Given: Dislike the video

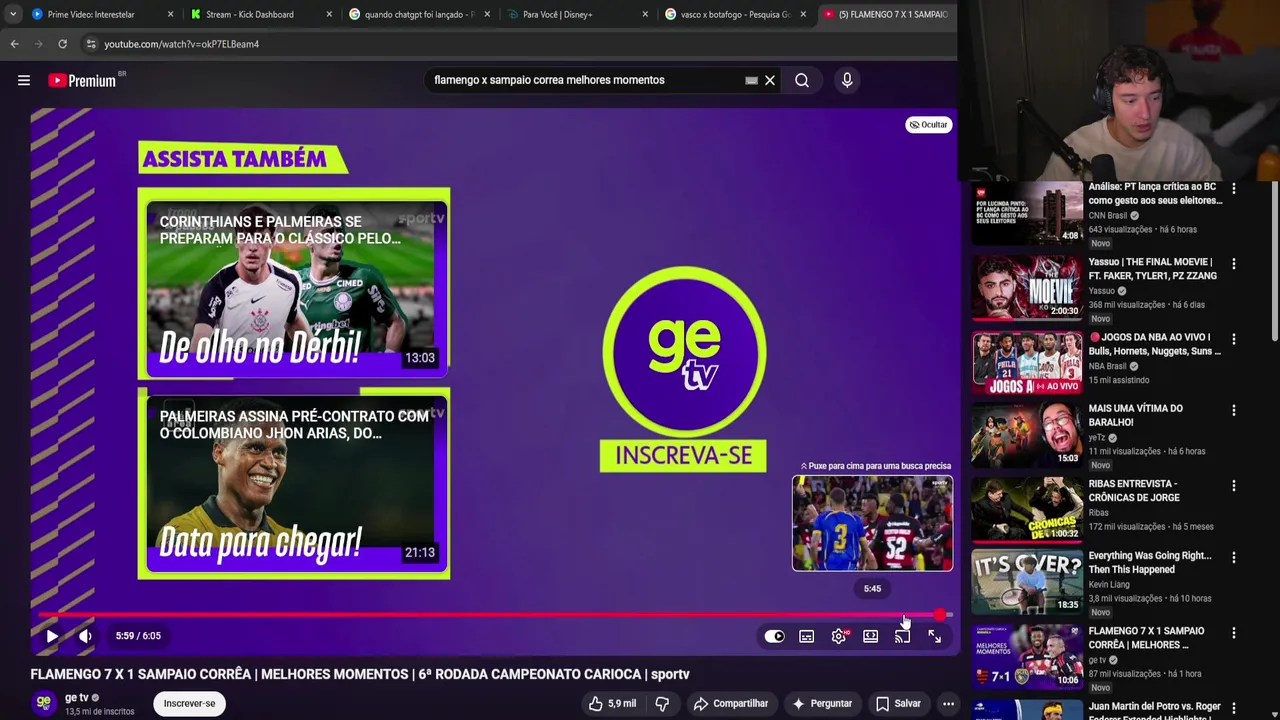Looking at the screenshot, I should click(x=662, y=703).
